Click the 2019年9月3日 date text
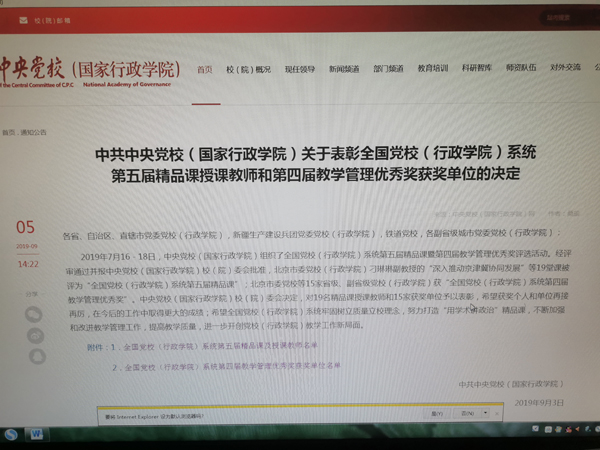Viewport: 600px width, 450px height. (539, 403)
